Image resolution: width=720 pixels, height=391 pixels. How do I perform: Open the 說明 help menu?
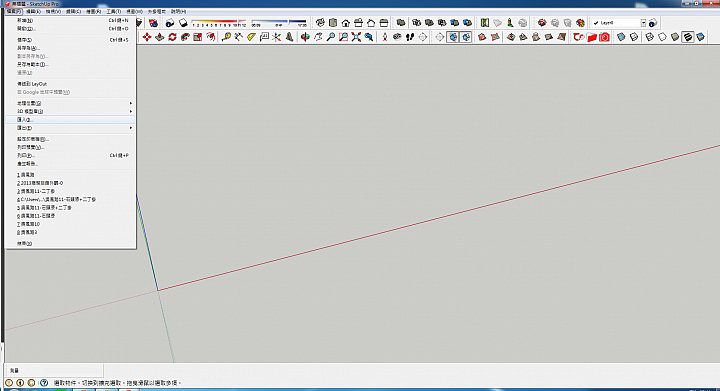click(179, 11)
